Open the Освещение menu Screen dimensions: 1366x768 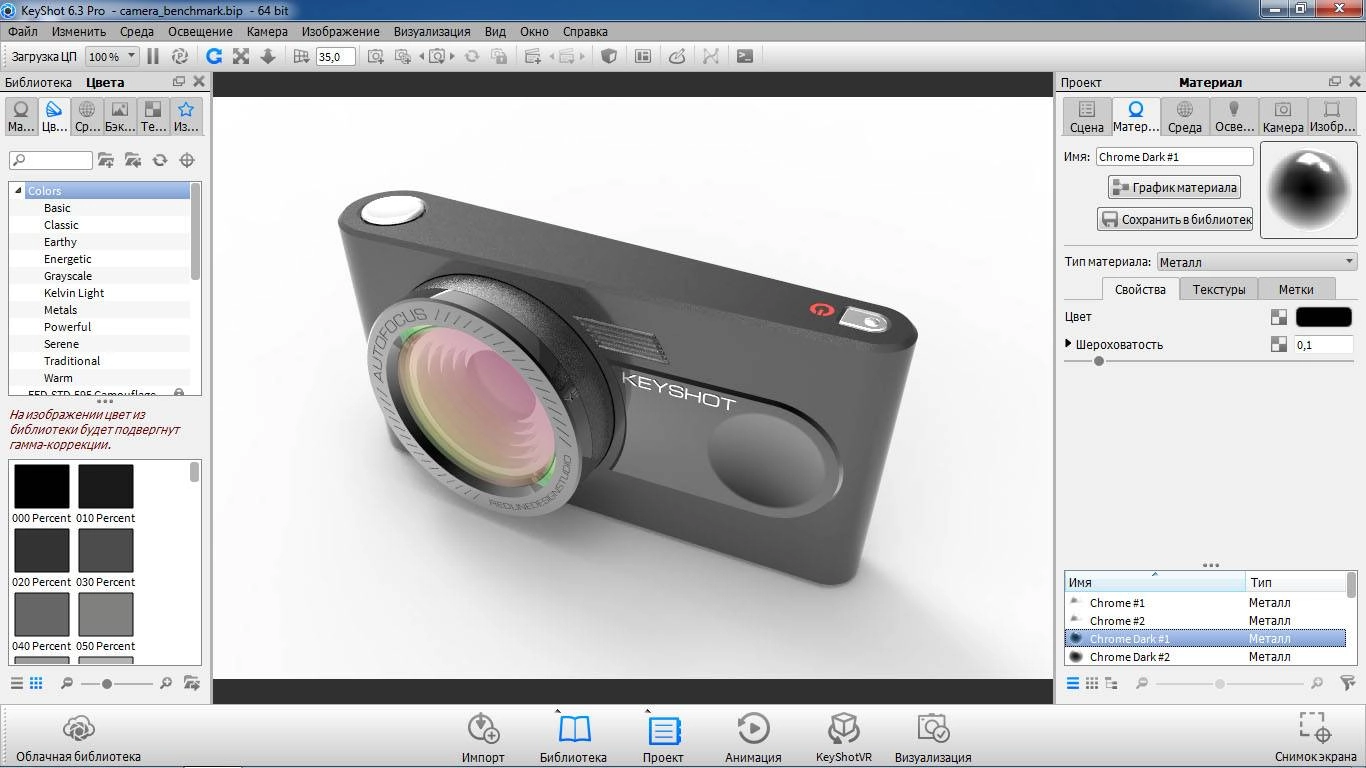(x=200, y=31)
